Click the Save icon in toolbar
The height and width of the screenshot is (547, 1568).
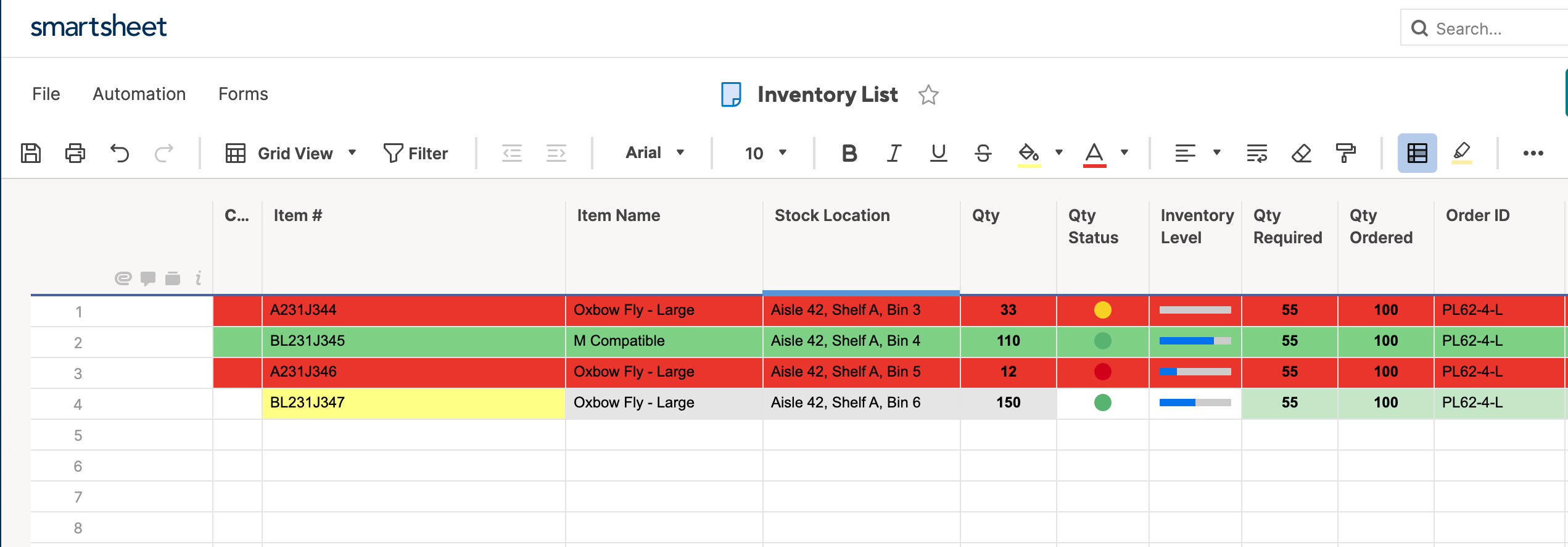tap(31, 153)
